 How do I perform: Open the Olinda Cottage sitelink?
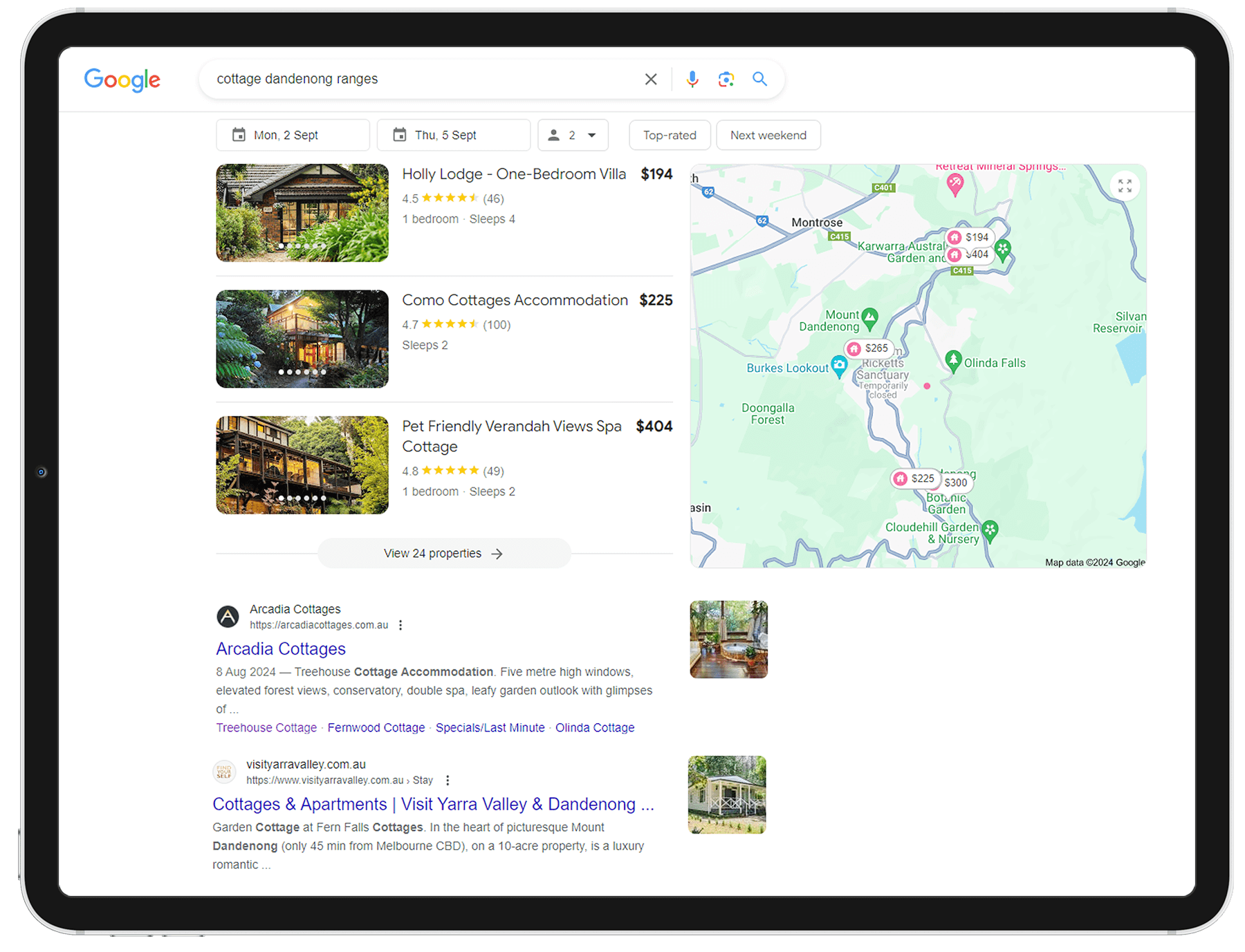[x=595, y=727]
